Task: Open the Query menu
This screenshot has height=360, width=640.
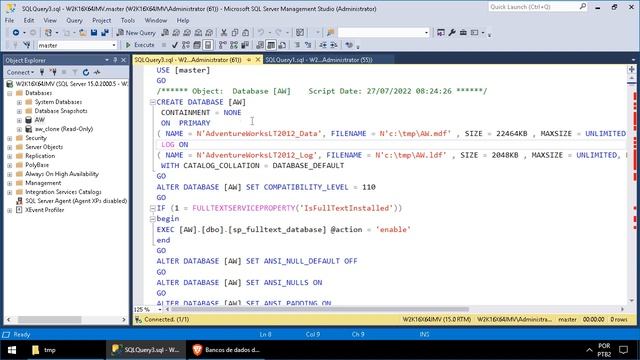Action: [74, 20]
